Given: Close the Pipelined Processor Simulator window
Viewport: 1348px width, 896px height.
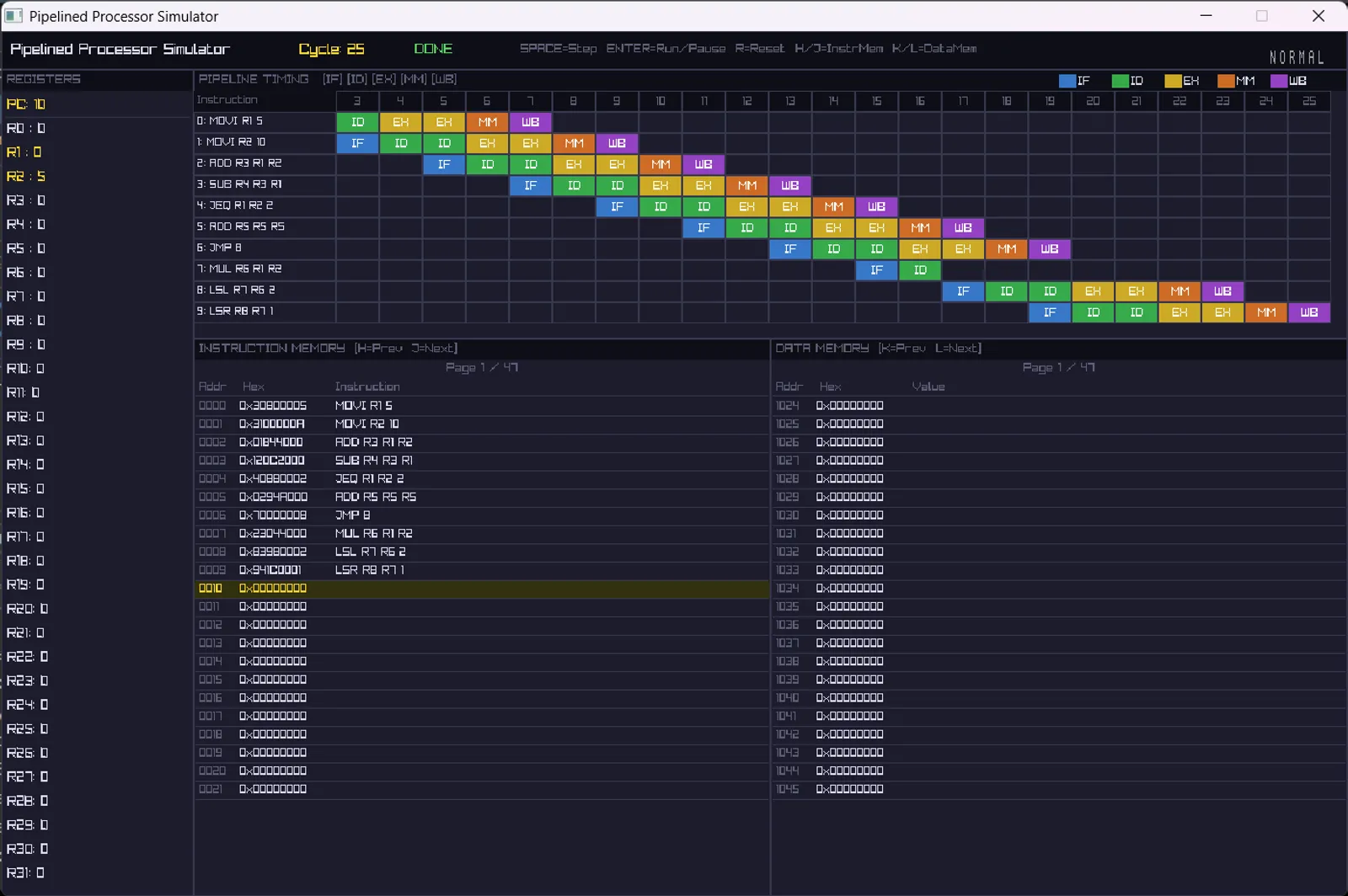Looking at the screenshot, I should point(1319,16).
